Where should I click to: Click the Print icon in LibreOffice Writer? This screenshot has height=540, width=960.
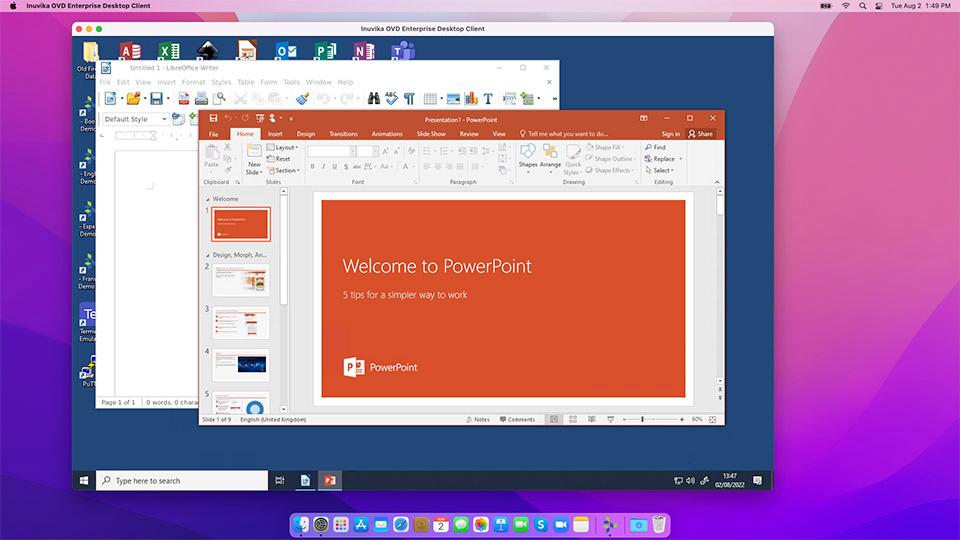click(201, 99)
